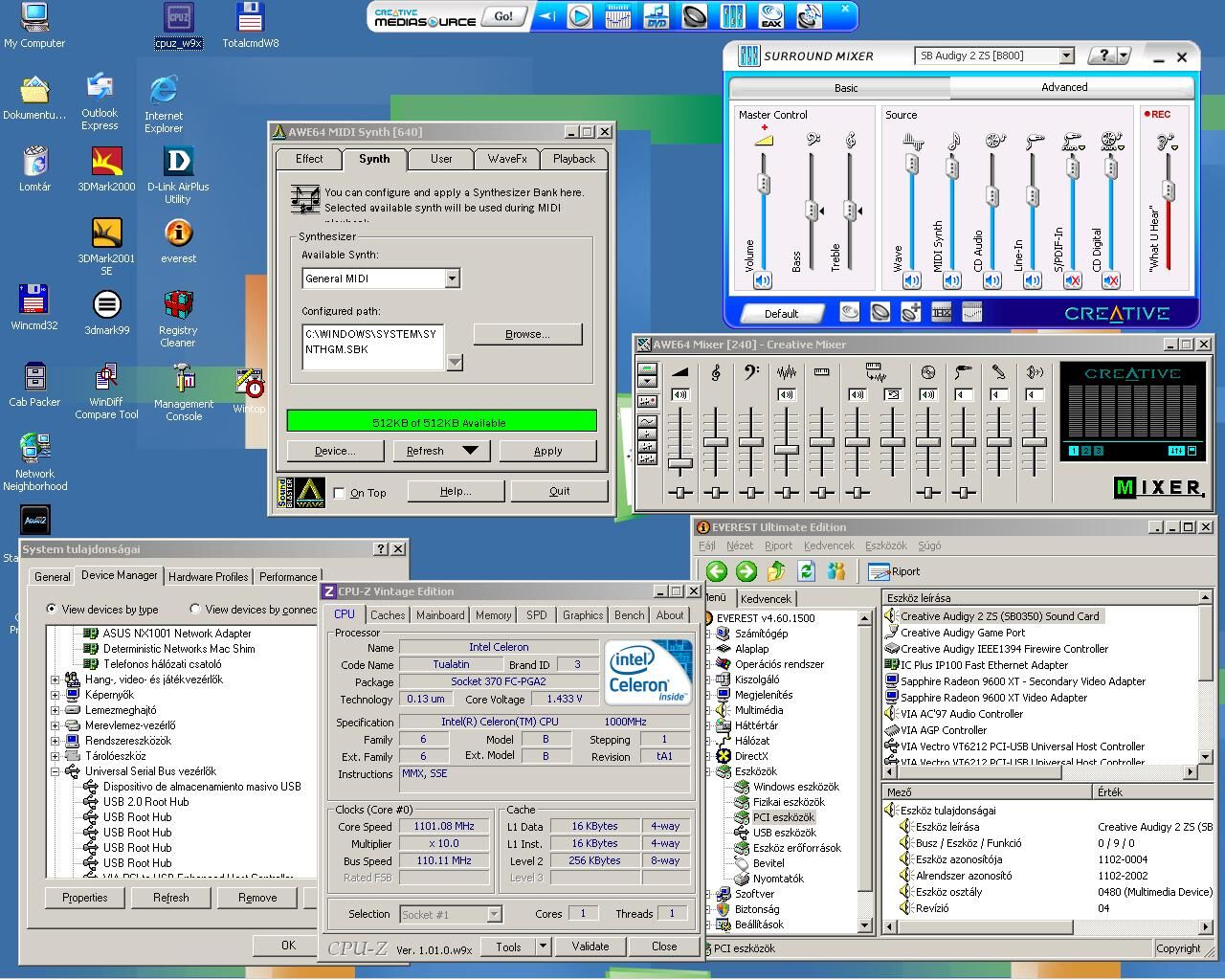This screenshot has height=980, width=1225.
Task: Click EVEREST green back arrow
Action: (x=716, y=571)
